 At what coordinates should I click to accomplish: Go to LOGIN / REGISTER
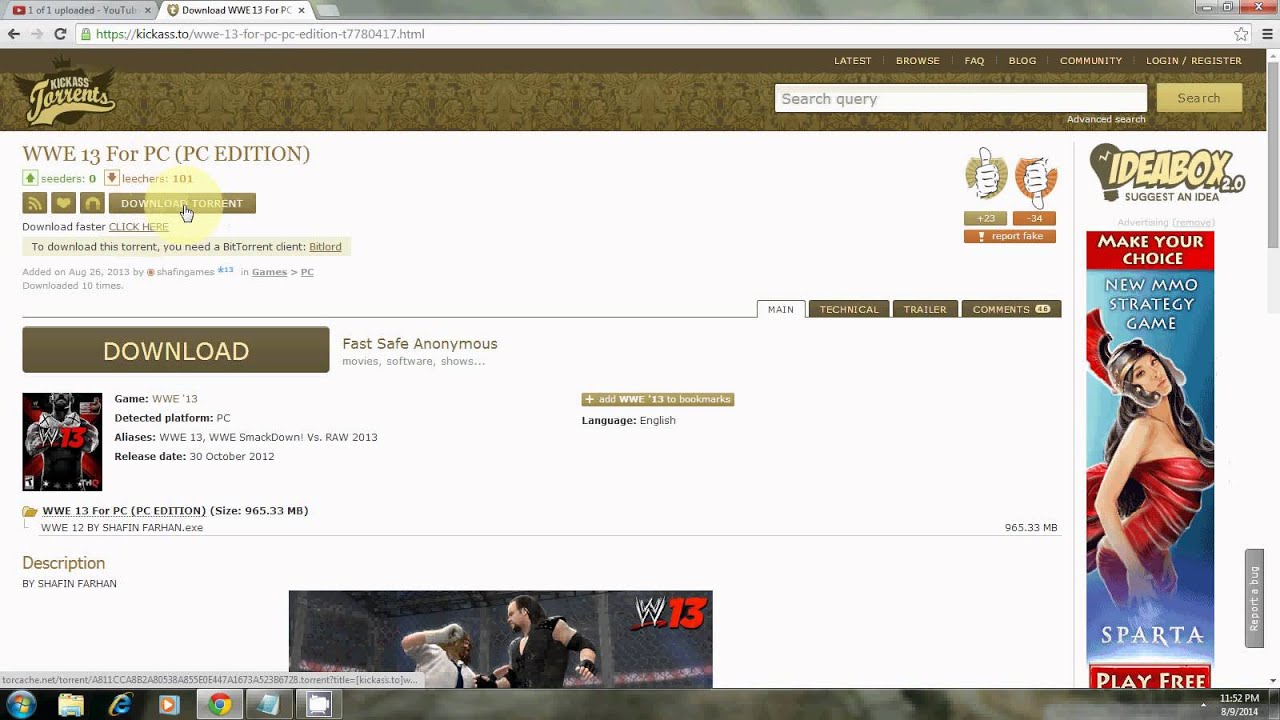point(1194,61)
